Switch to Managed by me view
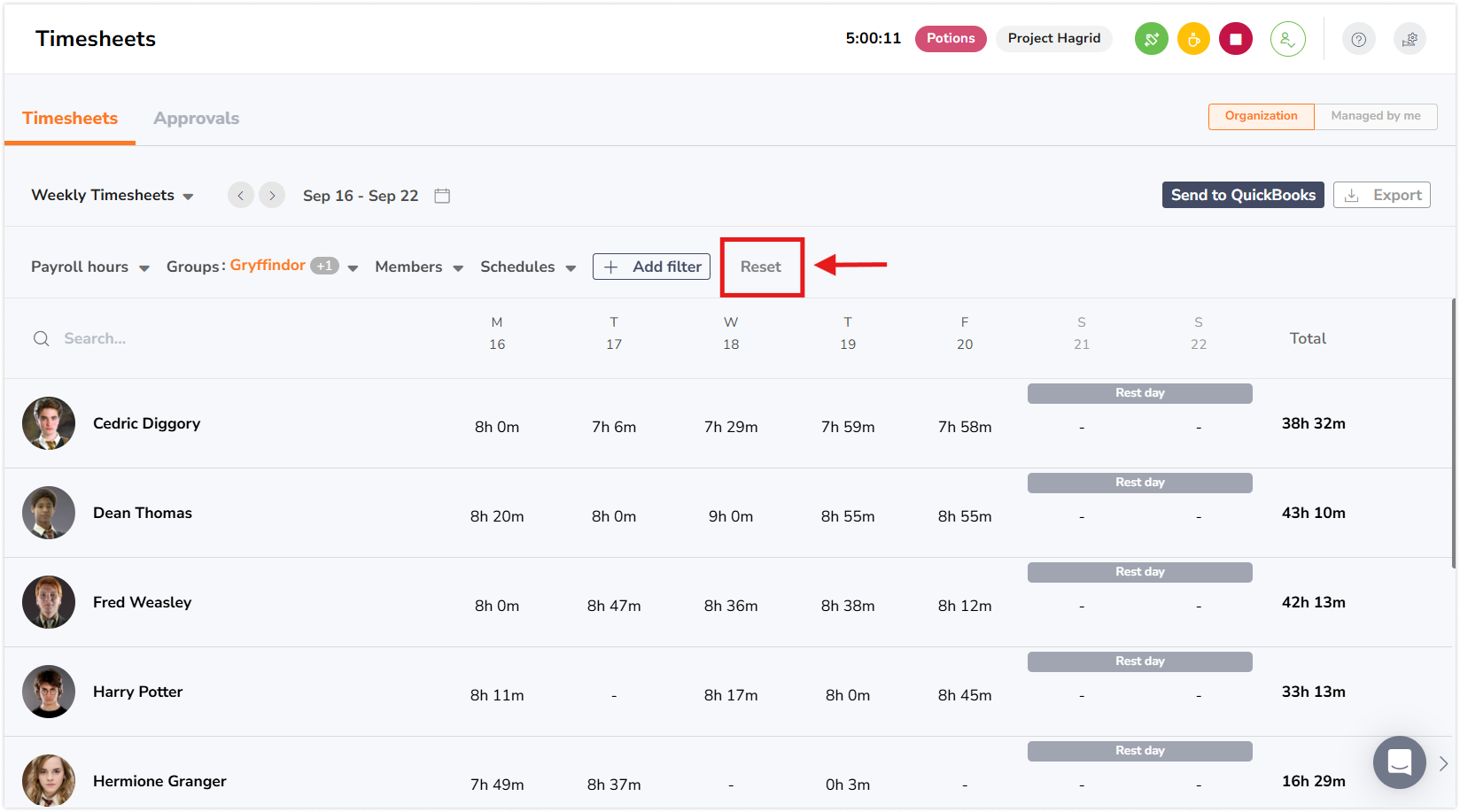The image size is (1460, 812). (1375, 116)
